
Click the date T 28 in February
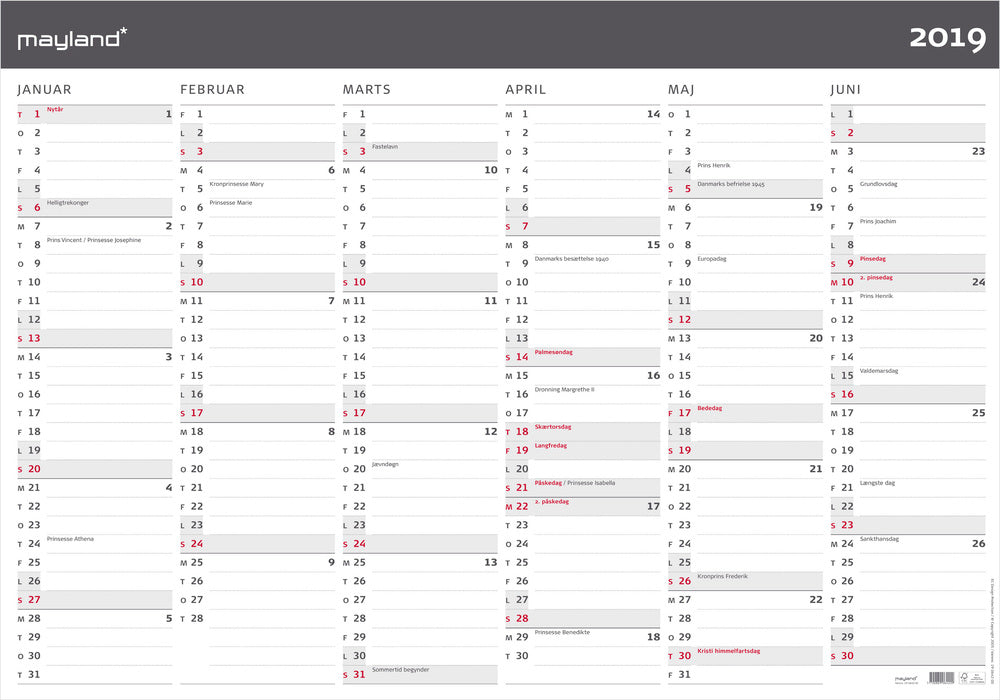pos(192,618)
